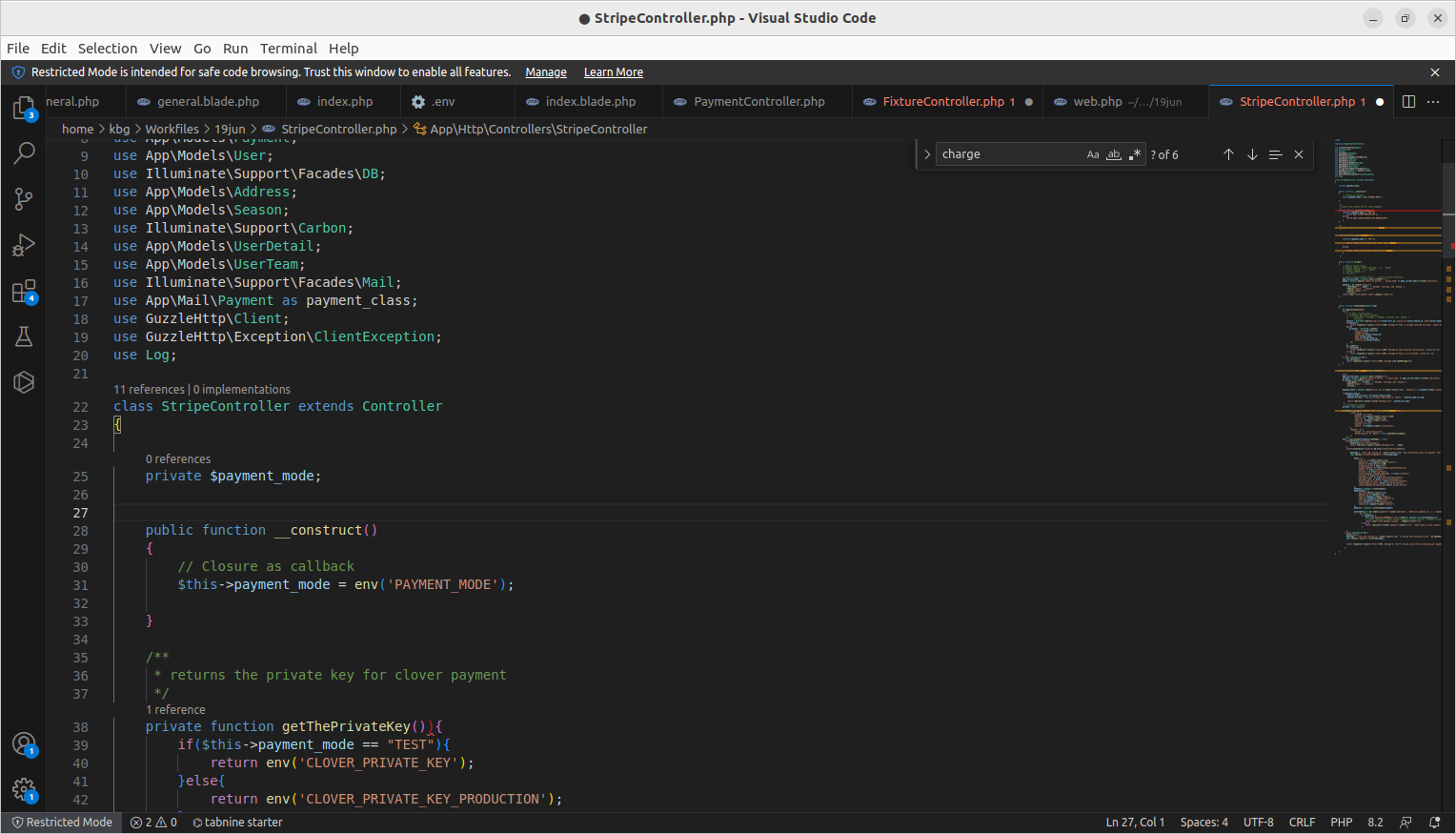Open the Testing flask view

pos(24,336)
